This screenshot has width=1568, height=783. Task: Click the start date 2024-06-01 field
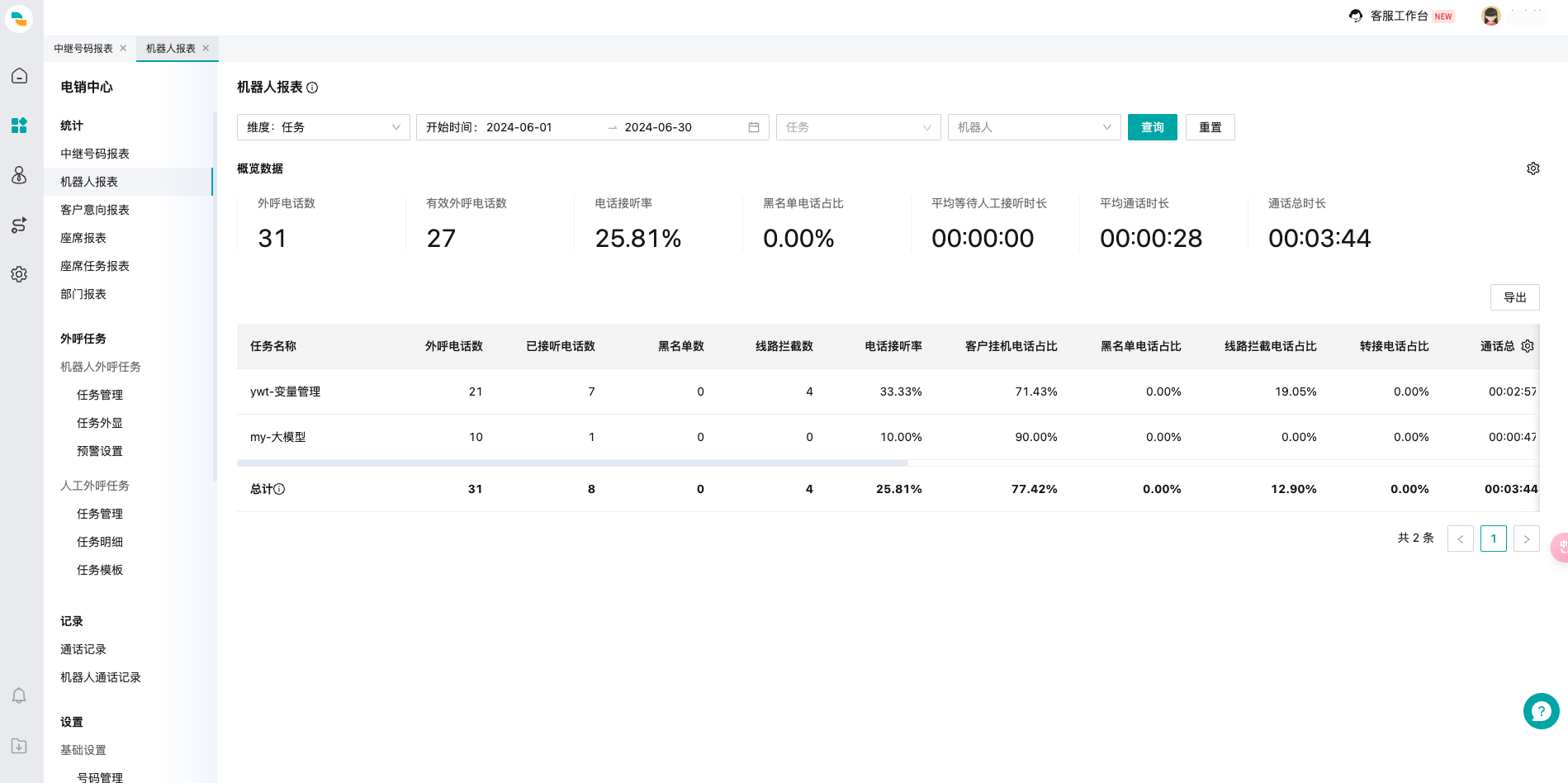(x=519, y=127)
